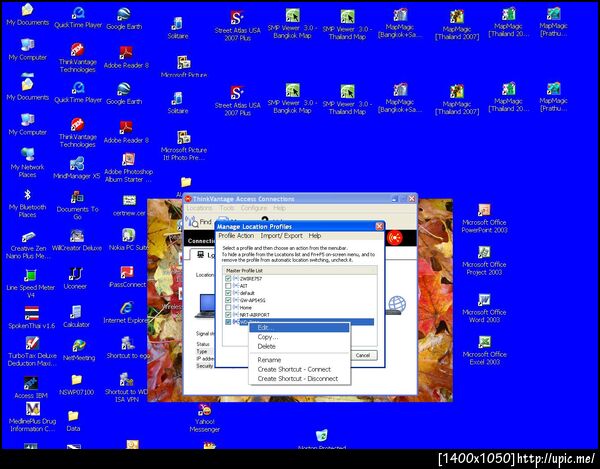Open SpokenThai v1.6 flag icon
Image resolution: width=600 pixels, height=469 pixels.
(31, 313)
